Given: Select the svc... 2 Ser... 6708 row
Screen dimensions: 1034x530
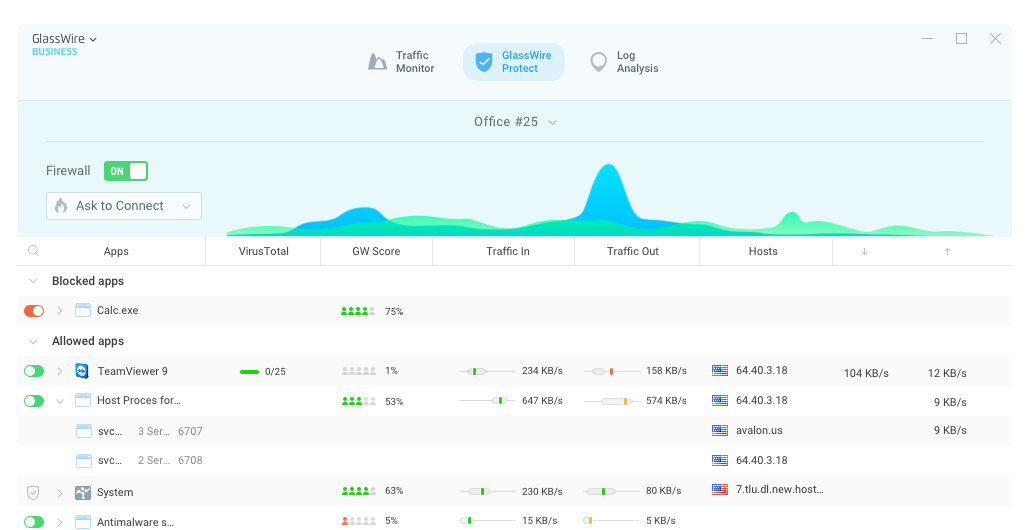Looking at the screenshot, I should (515, 461).
